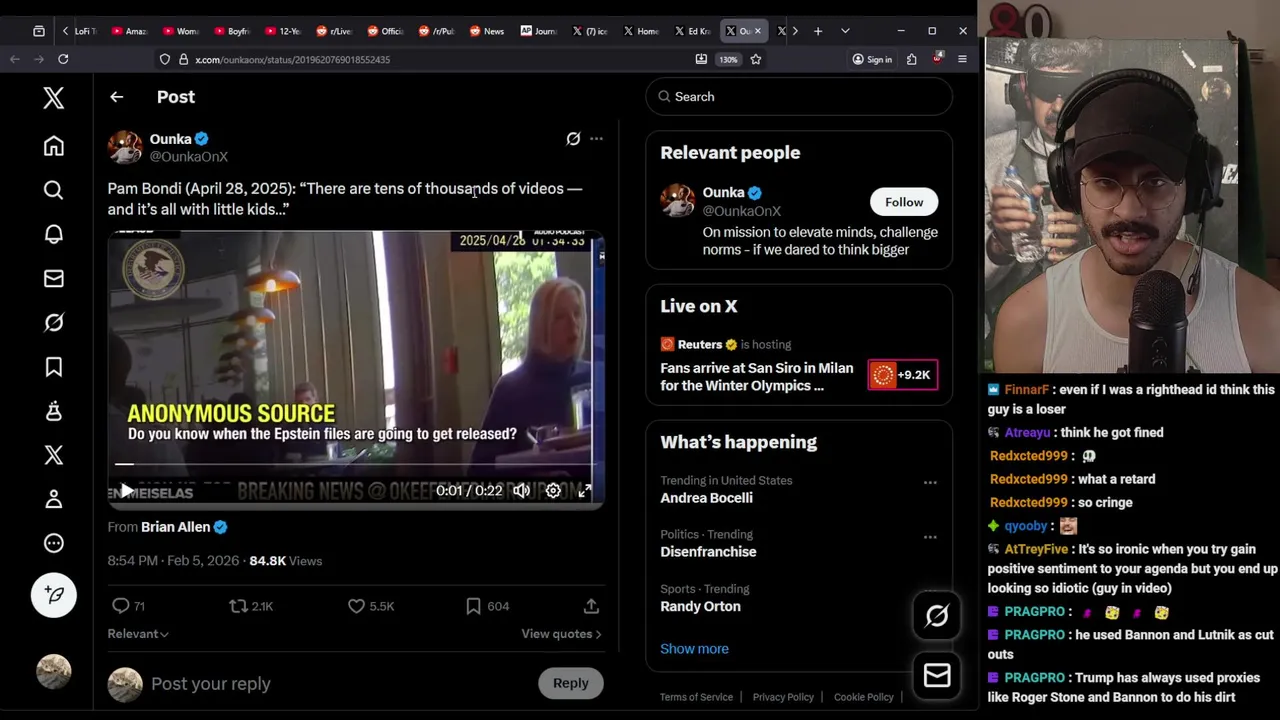The width and height of the screenshot is (1280, 720).
Task: Expand the Relevant replies sort dropdown
Action: tap(138, 634)
